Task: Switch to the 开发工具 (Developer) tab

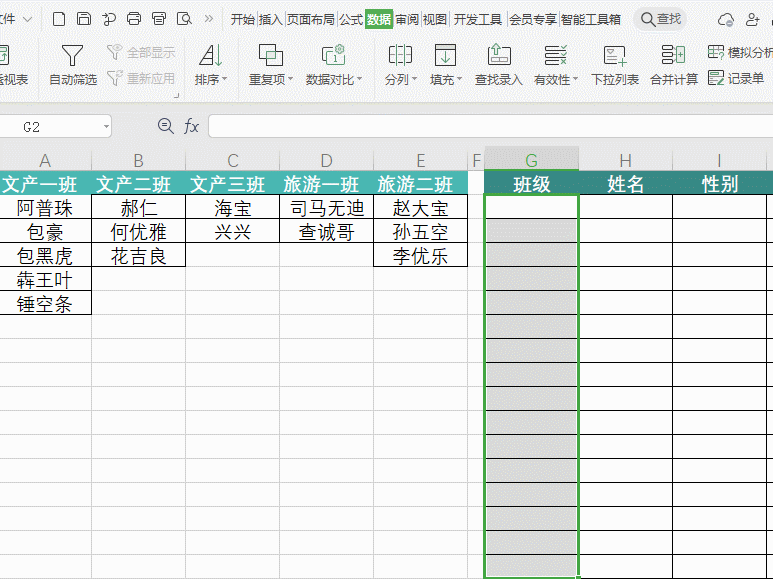Action: tap(478, 19)
